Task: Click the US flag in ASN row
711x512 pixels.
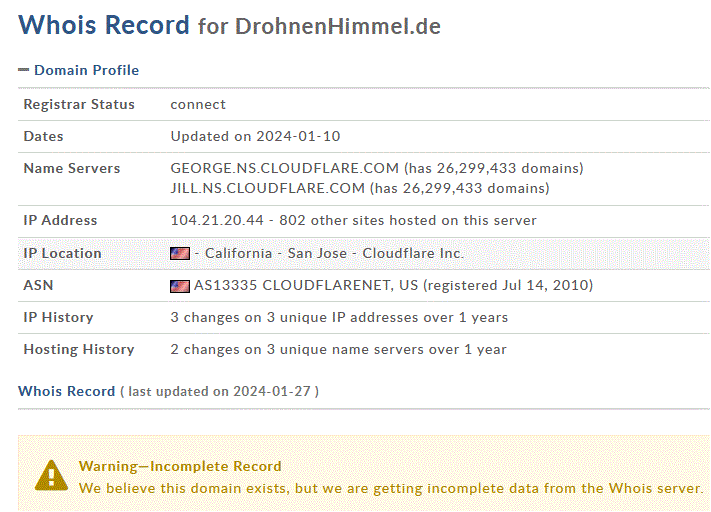Action: [180, 286]
